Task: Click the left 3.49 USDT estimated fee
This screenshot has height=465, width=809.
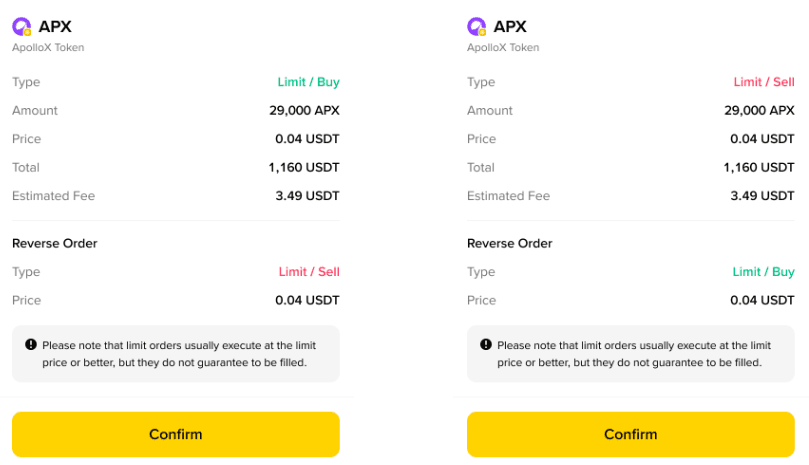Action: click(308, 196)
